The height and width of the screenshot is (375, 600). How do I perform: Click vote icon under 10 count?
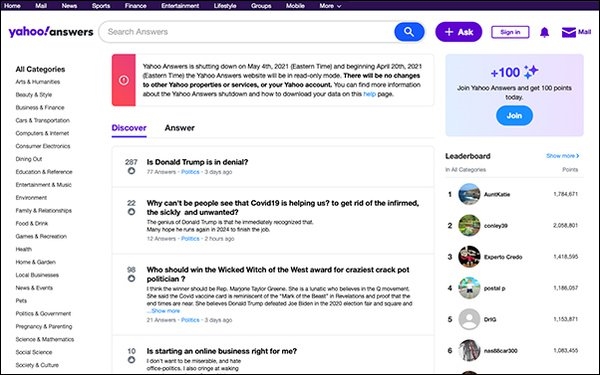pyautogui.click(x=131, y=360)
